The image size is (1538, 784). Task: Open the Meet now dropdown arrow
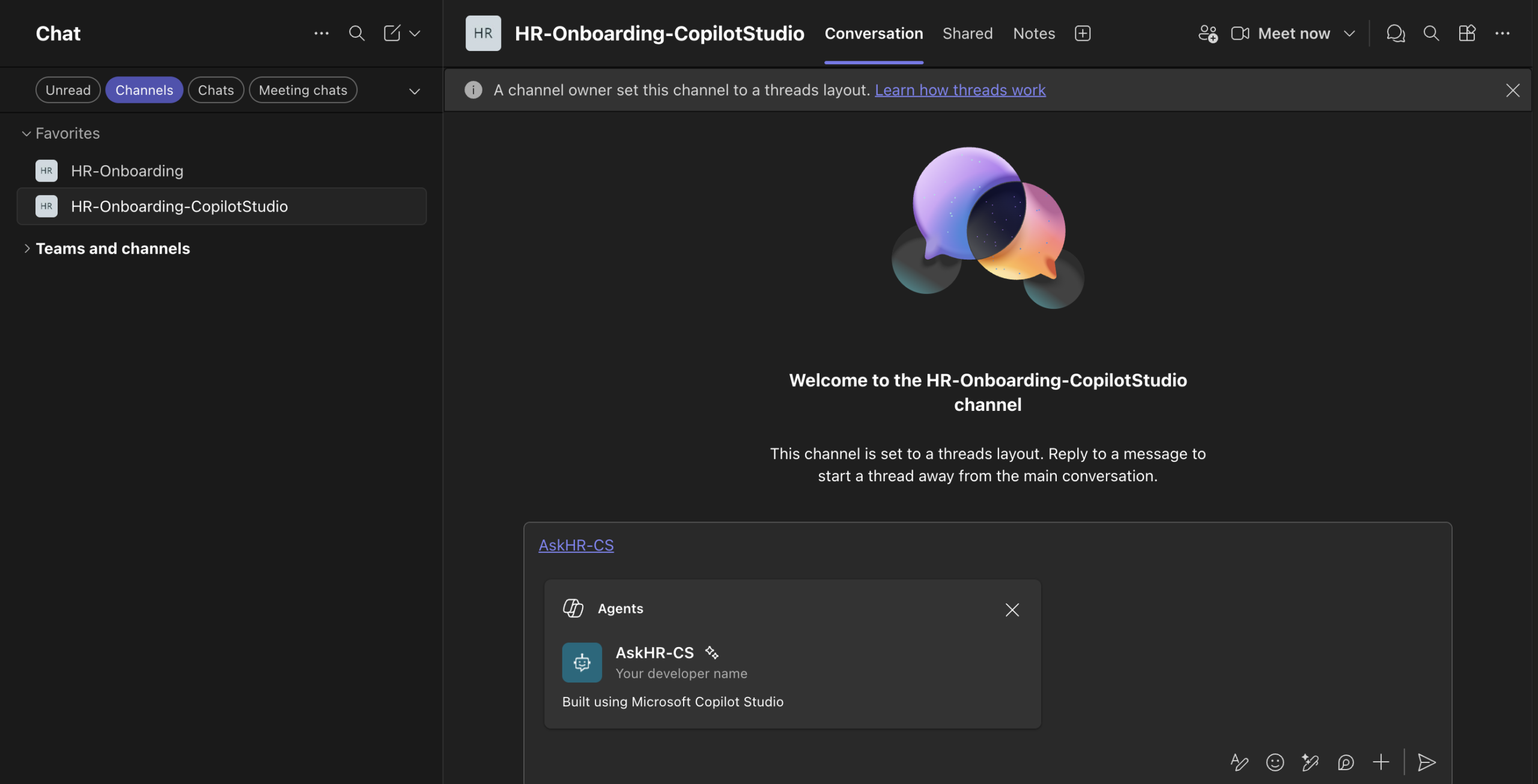point(1349,33)
